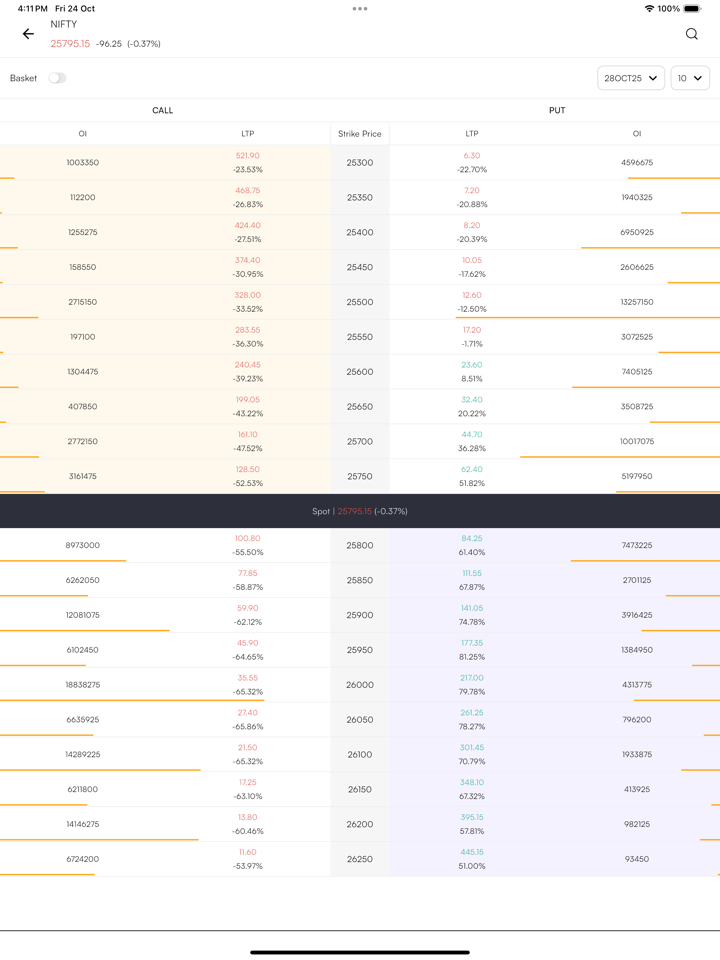Tap the back arrow icon
Image resolution: width=720 pixels, height=960 pixels.
click(28, 34)
